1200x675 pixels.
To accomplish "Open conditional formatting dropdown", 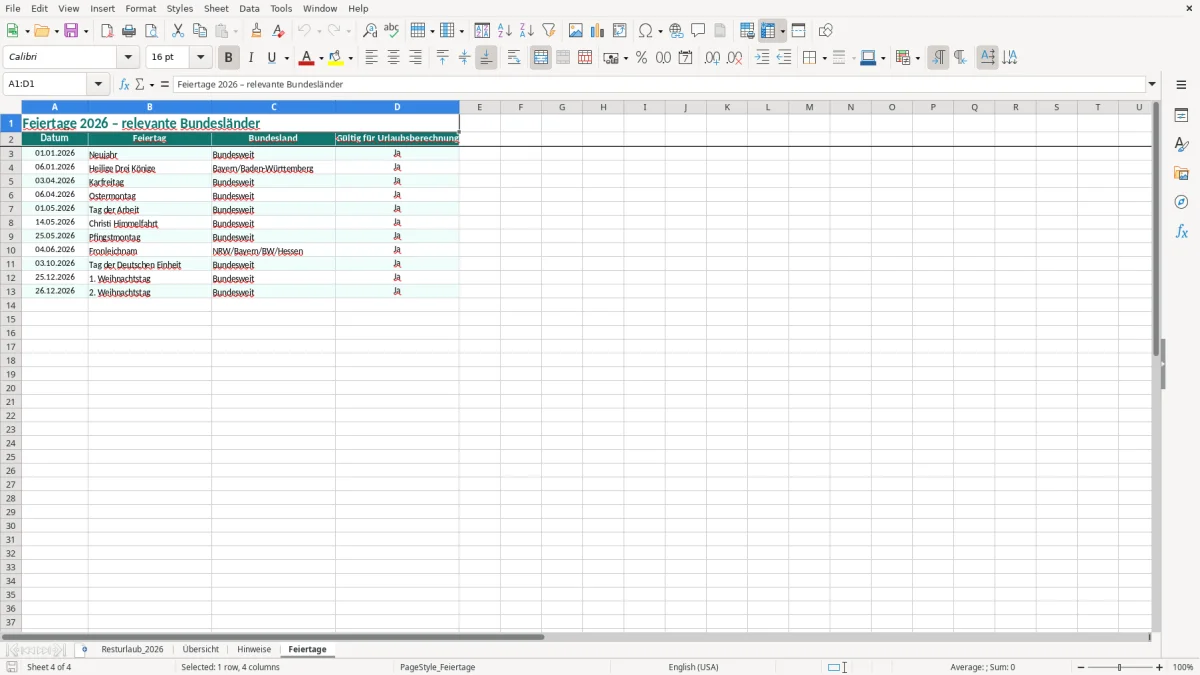I will [x=917, y=58].
